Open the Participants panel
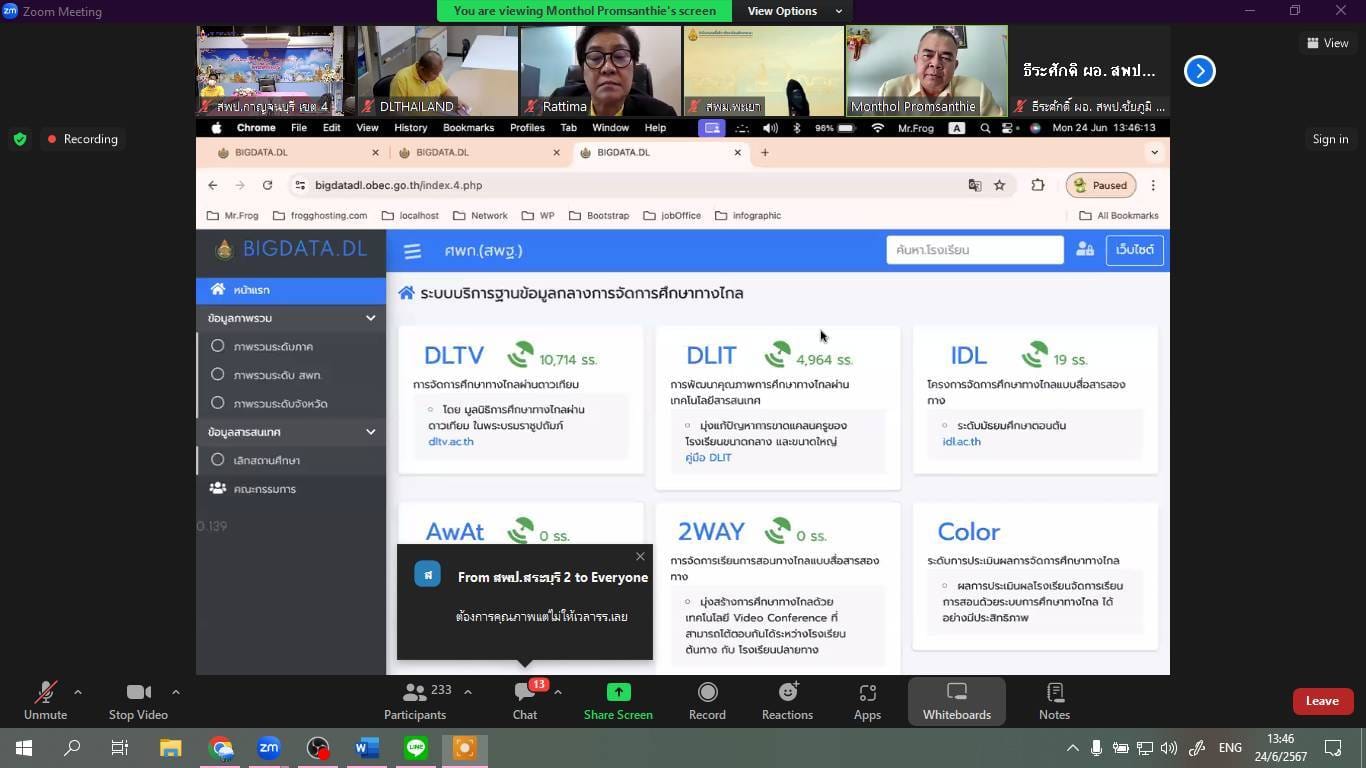This screenshot has height=768, width=1366. 415,701
